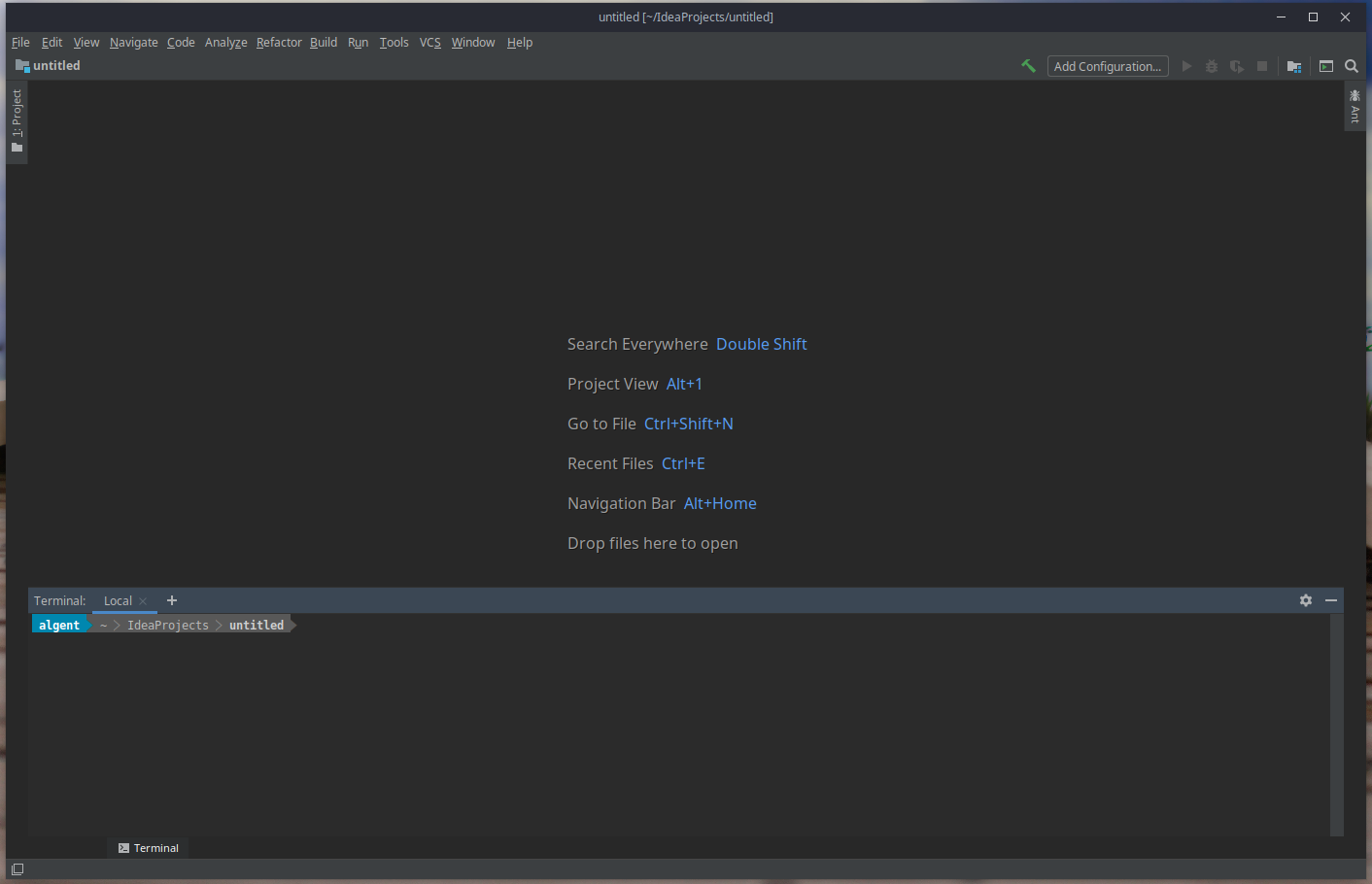Open the Ant tool window on the right
Viewport: 1372px width, 884px height.
[1355, 105]
